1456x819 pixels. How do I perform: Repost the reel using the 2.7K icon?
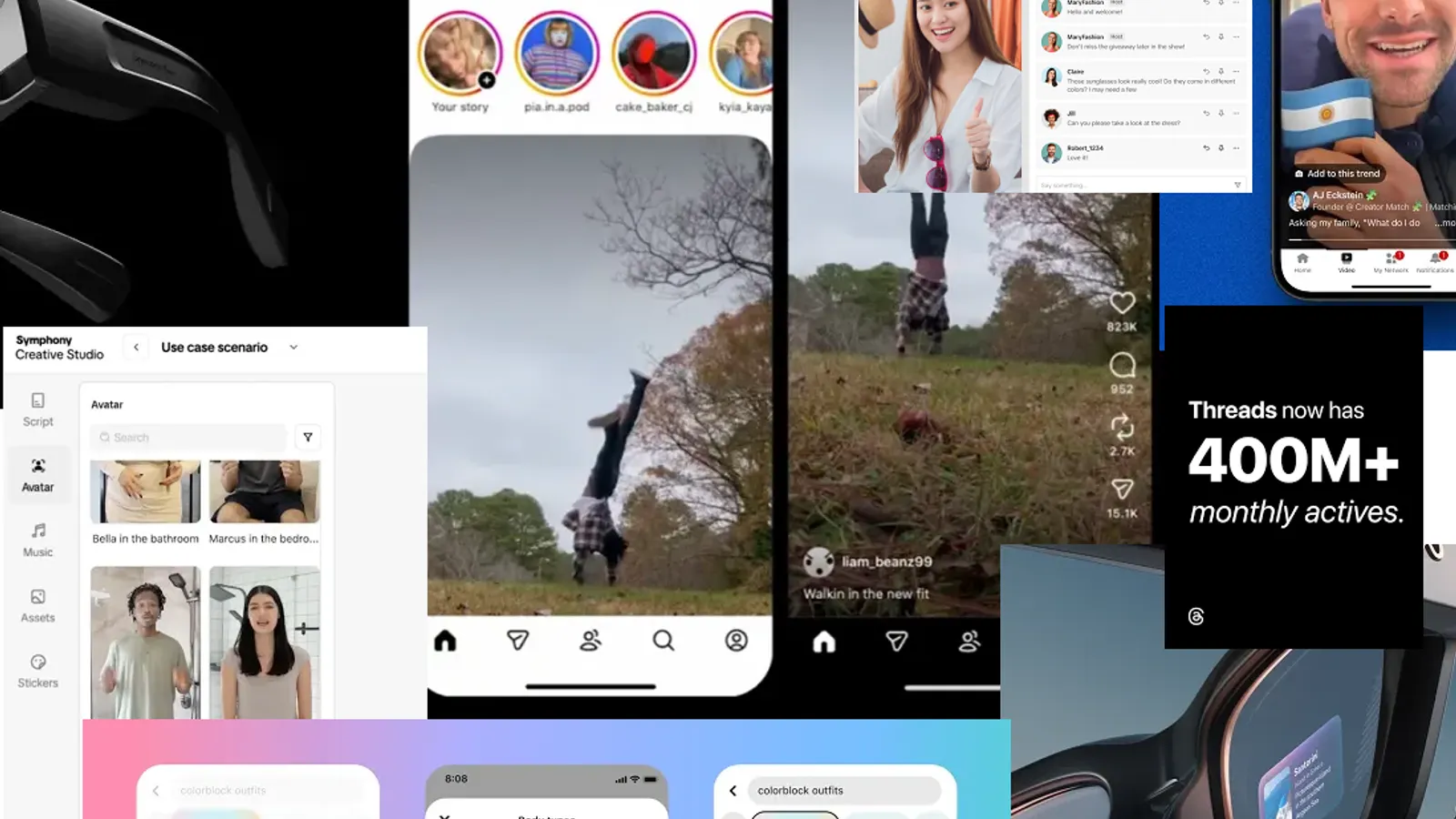(1122, 427)
